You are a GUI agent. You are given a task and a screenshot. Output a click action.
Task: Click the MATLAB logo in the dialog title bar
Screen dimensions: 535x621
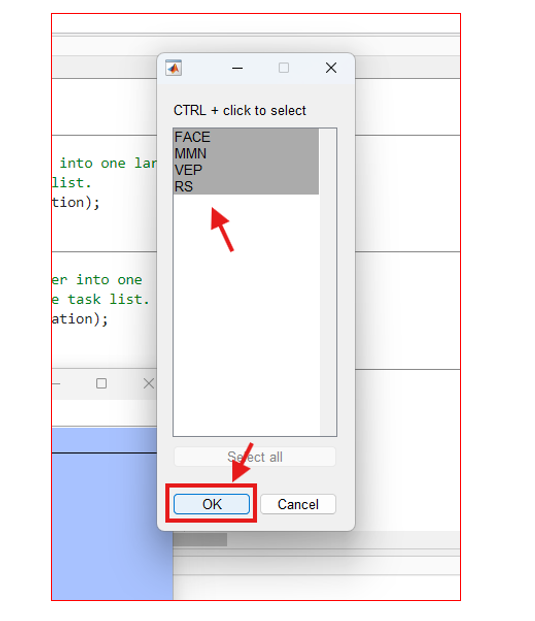173,68
